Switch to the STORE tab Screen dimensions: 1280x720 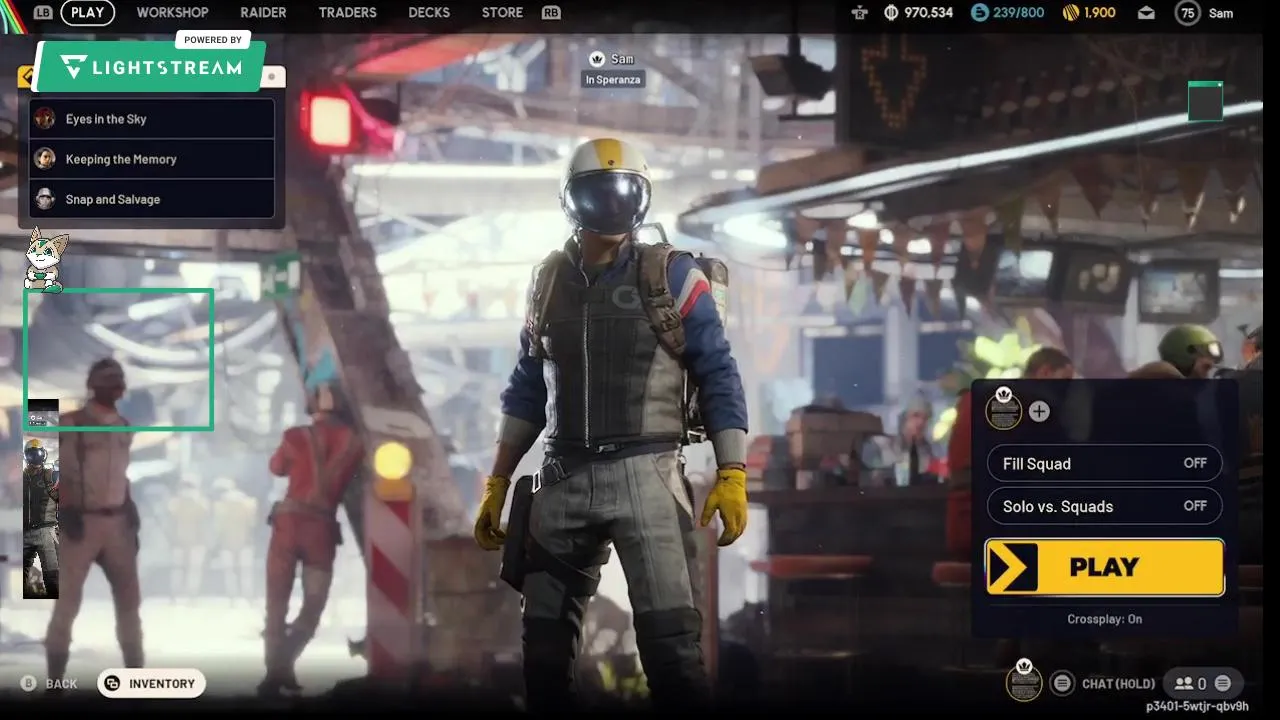click(502, 13)
